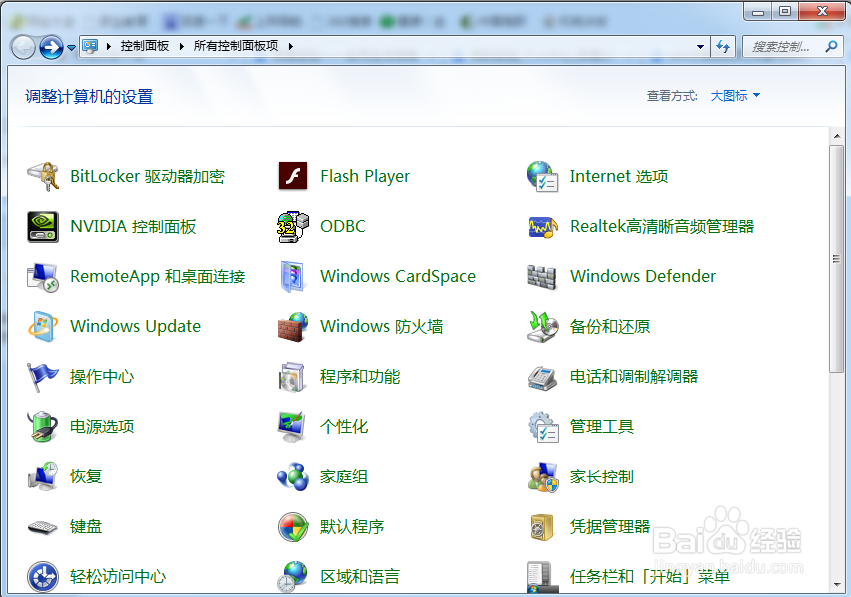Click the control panel icon in address bar

point(90,47)
